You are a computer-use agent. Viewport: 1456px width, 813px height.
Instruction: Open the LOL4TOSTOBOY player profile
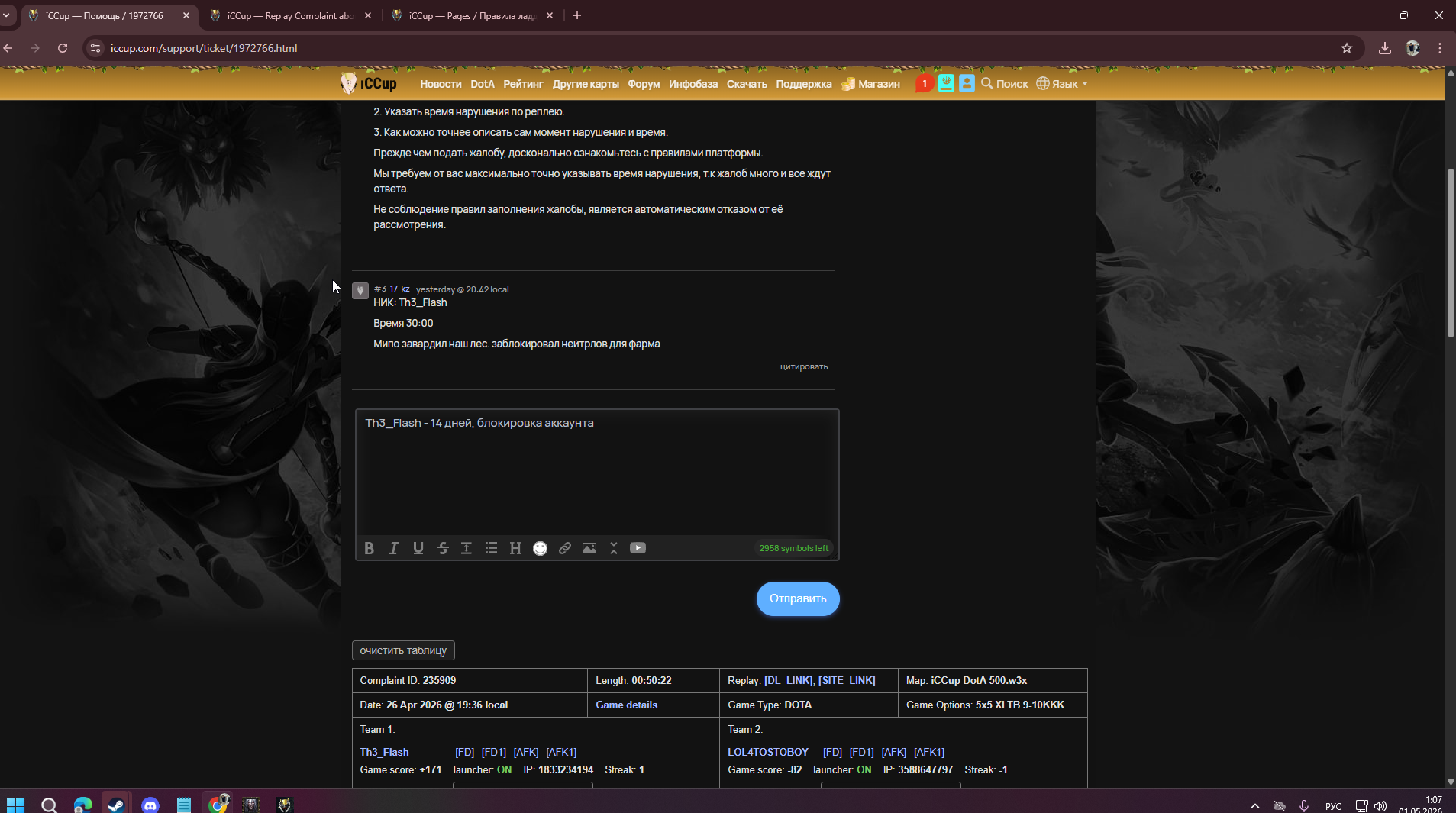[768, 752]
